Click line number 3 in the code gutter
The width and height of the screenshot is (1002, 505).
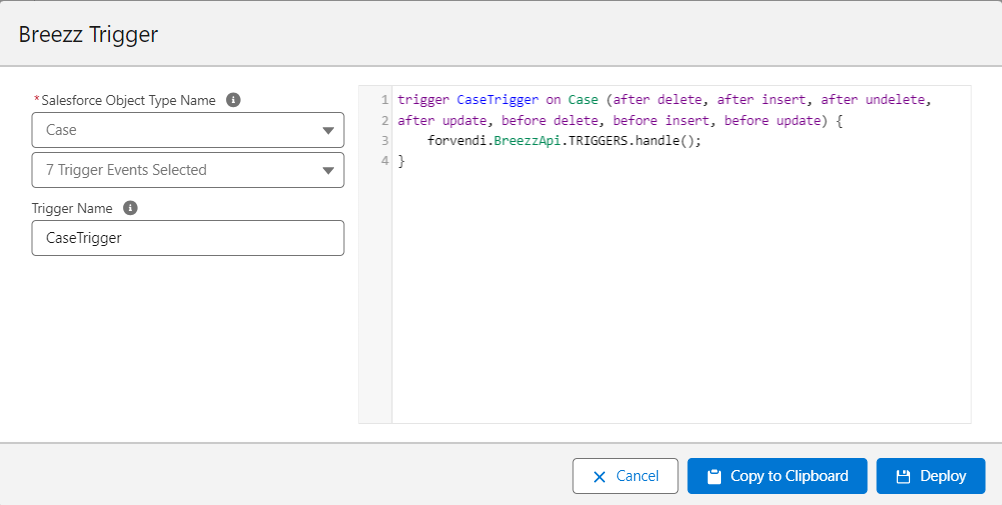[384, 141]
